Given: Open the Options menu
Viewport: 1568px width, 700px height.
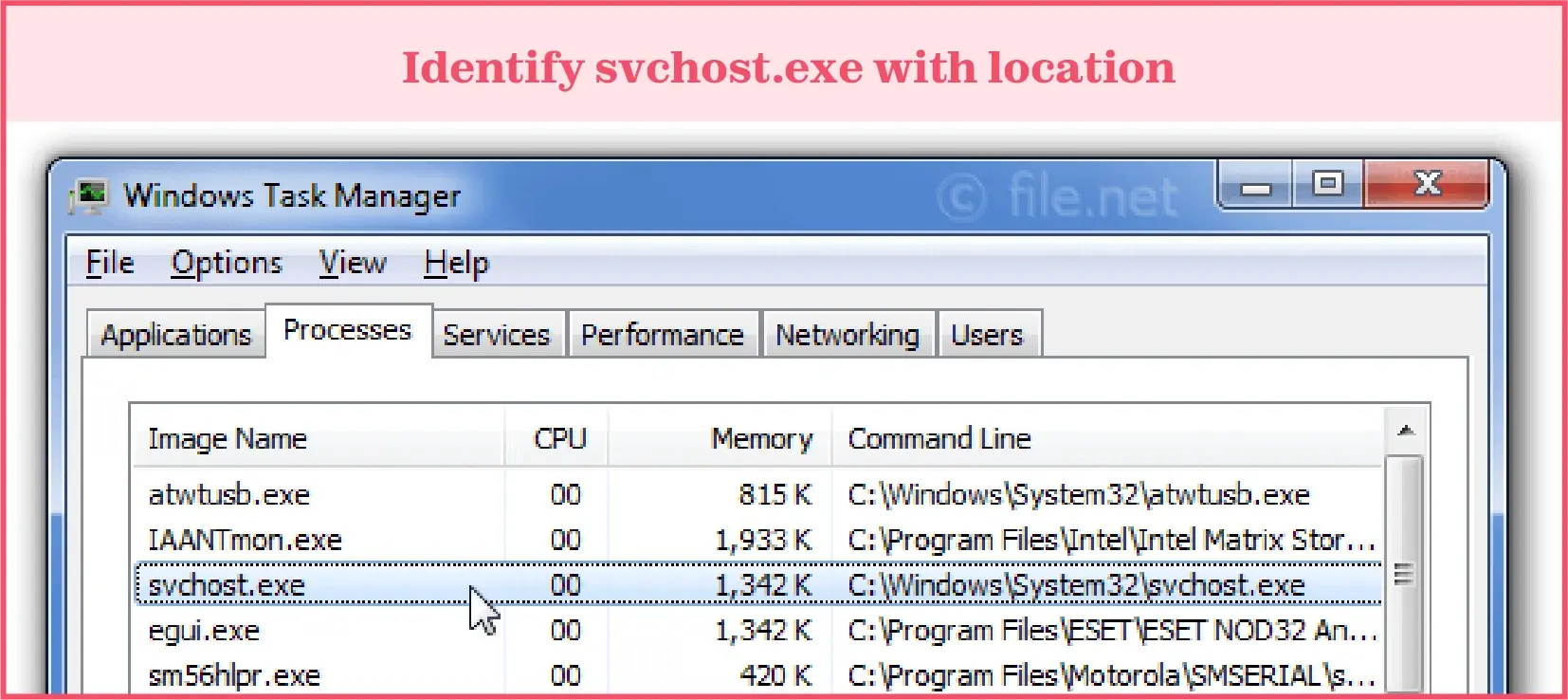Looking at the screenshot, I should [226, 263].
